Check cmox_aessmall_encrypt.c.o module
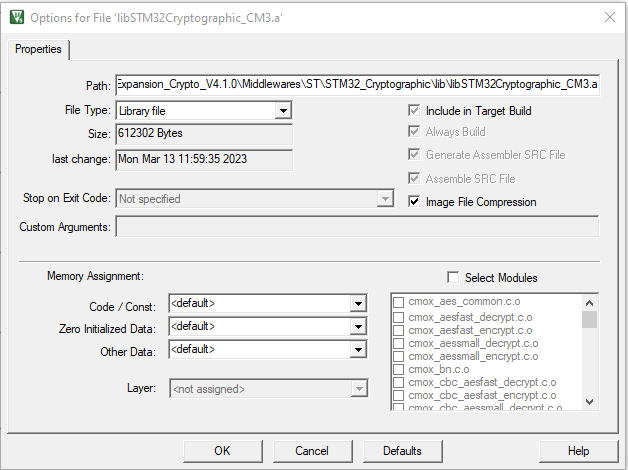628x470 pixels. click(x=399, y=357)
